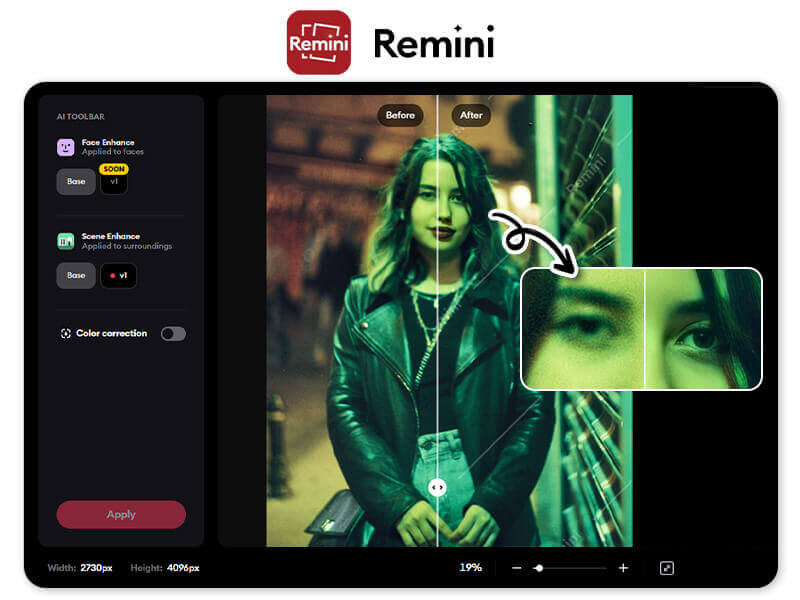Click the zoom out minus icon
This screenshot has width=800, height=600.
tap(518, 567)
